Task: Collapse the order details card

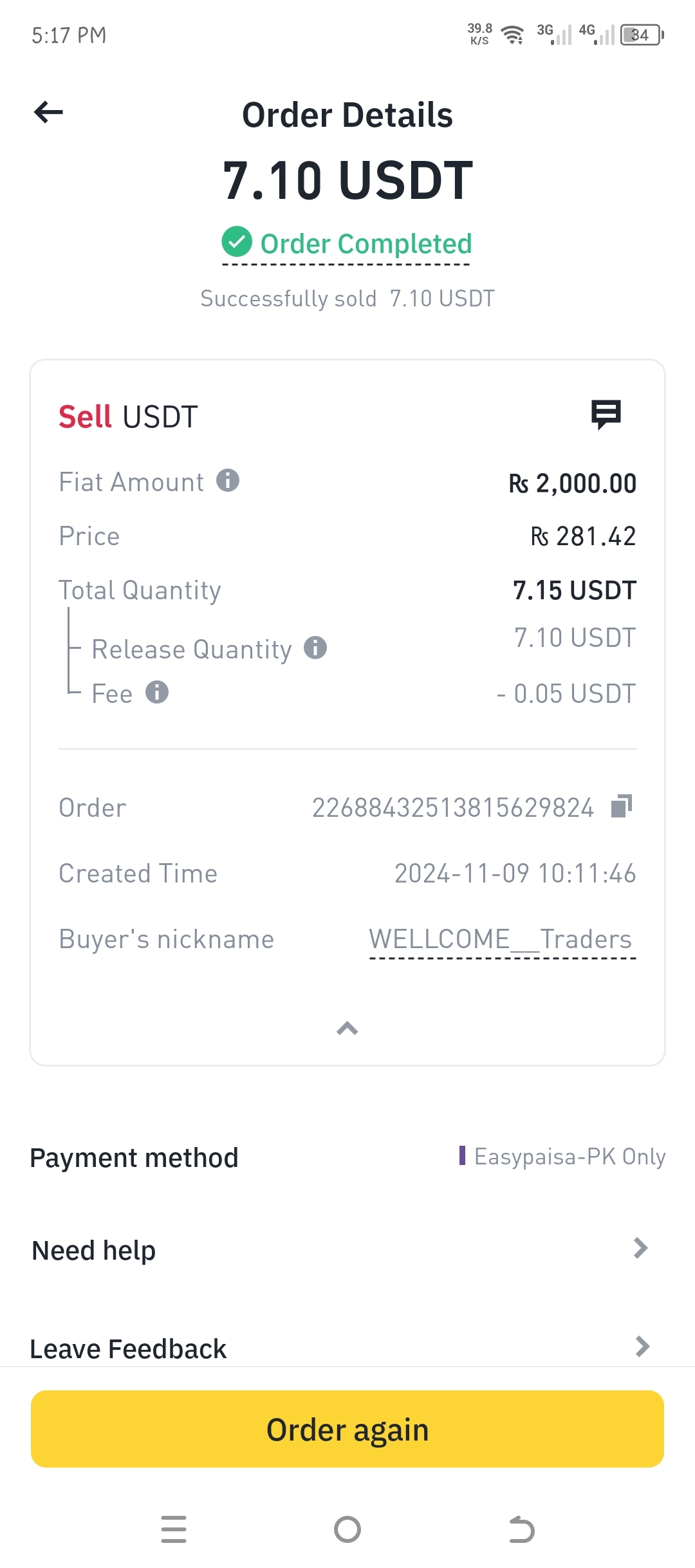Action: [347, 1028]
